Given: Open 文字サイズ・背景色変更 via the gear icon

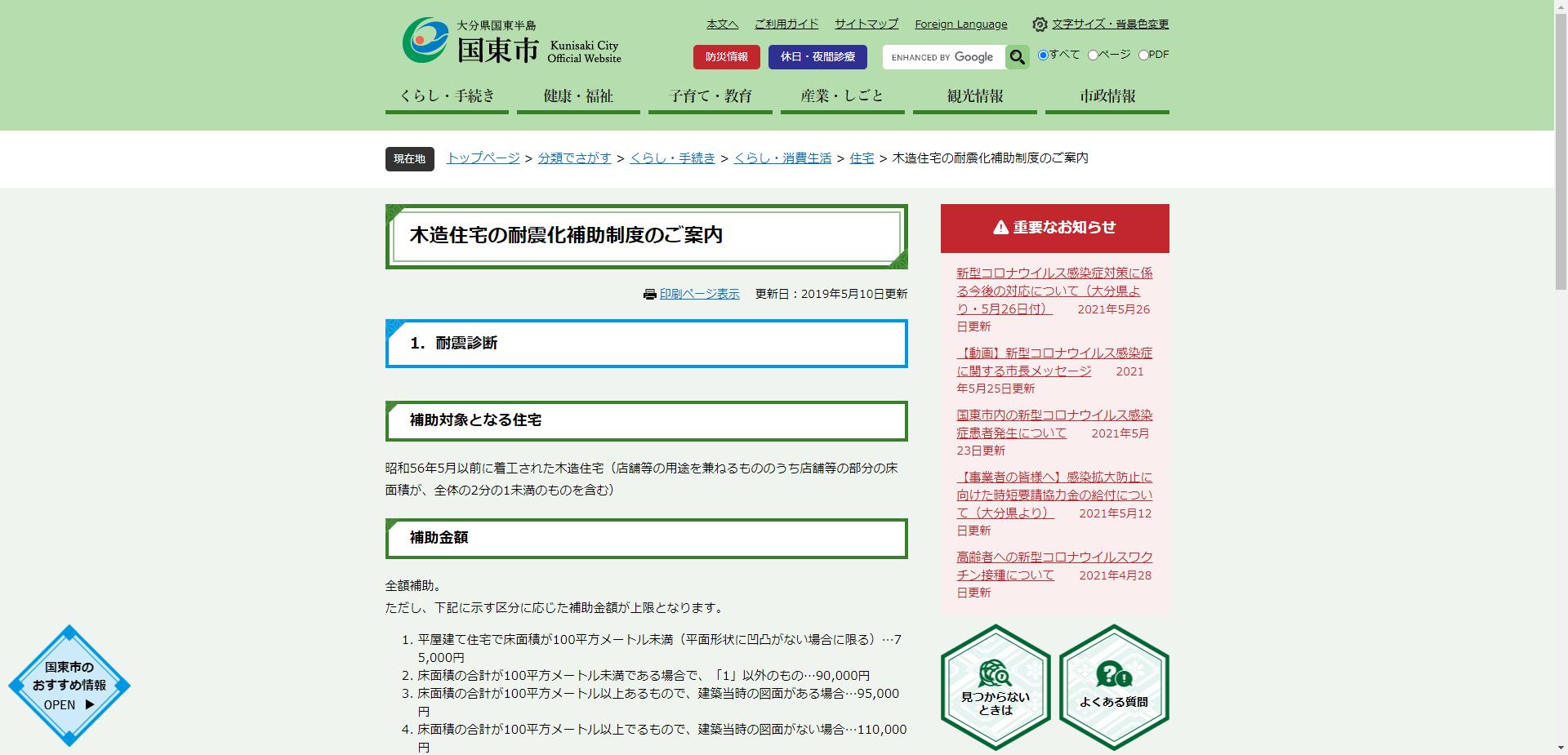Looking at the screenshot, I should 1039,24.
